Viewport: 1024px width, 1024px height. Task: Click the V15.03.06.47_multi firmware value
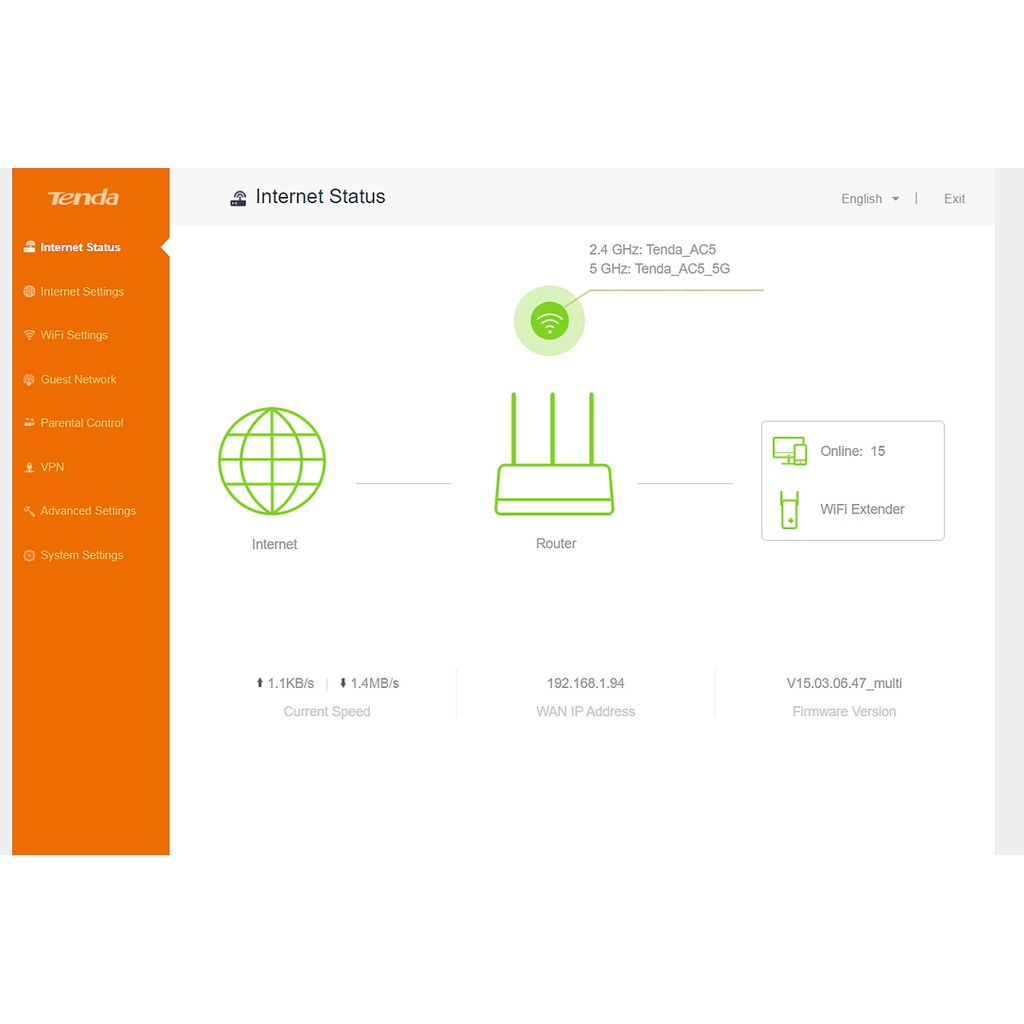click(844, 683)
